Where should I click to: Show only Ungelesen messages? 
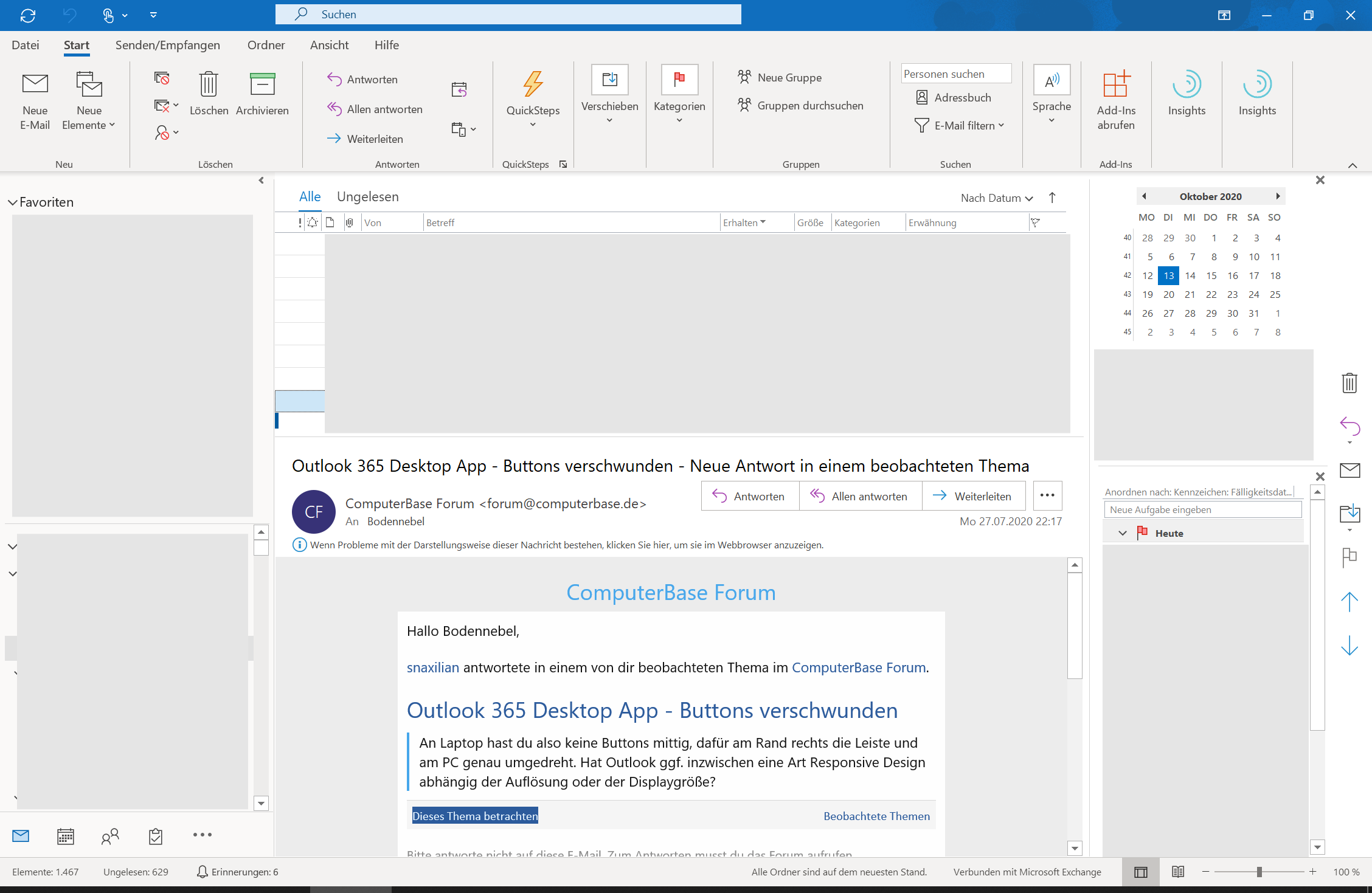(x=368, y=197)
